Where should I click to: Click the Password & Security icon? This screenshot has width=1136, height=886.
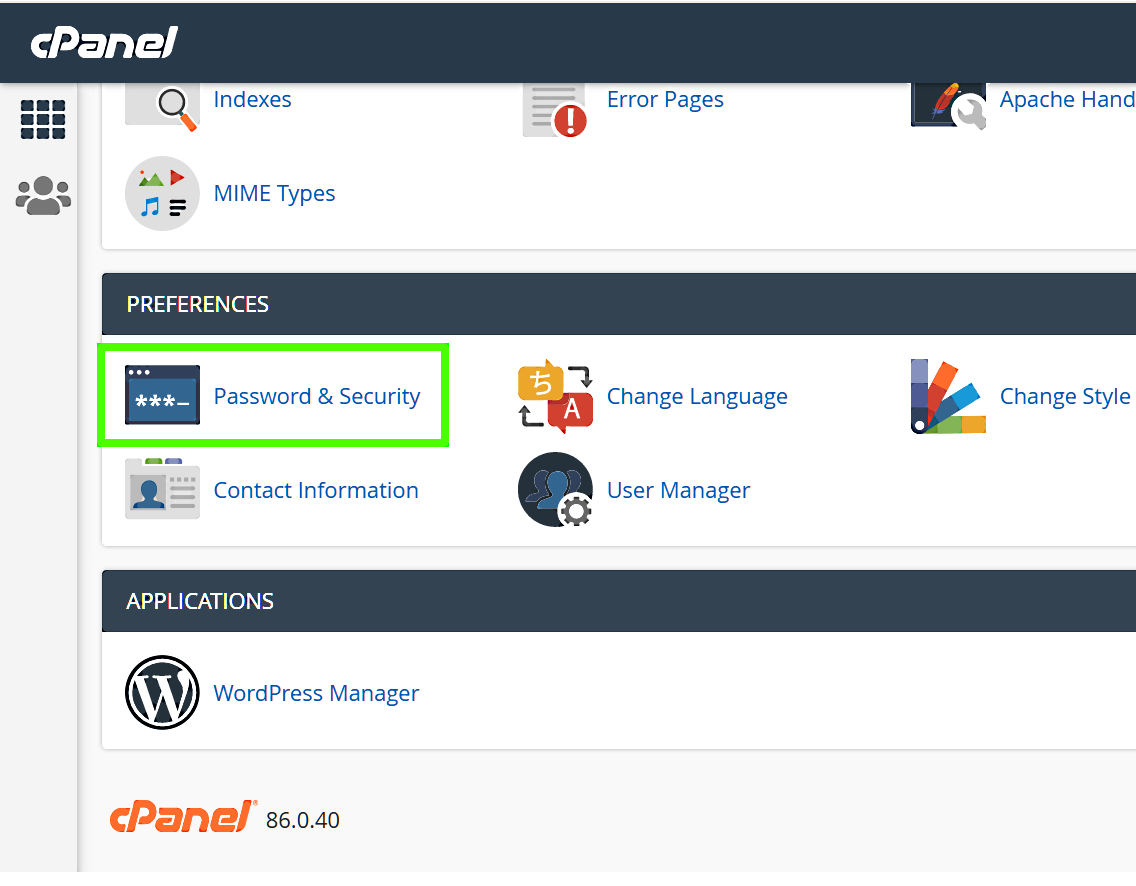click(x=162, y=396)
